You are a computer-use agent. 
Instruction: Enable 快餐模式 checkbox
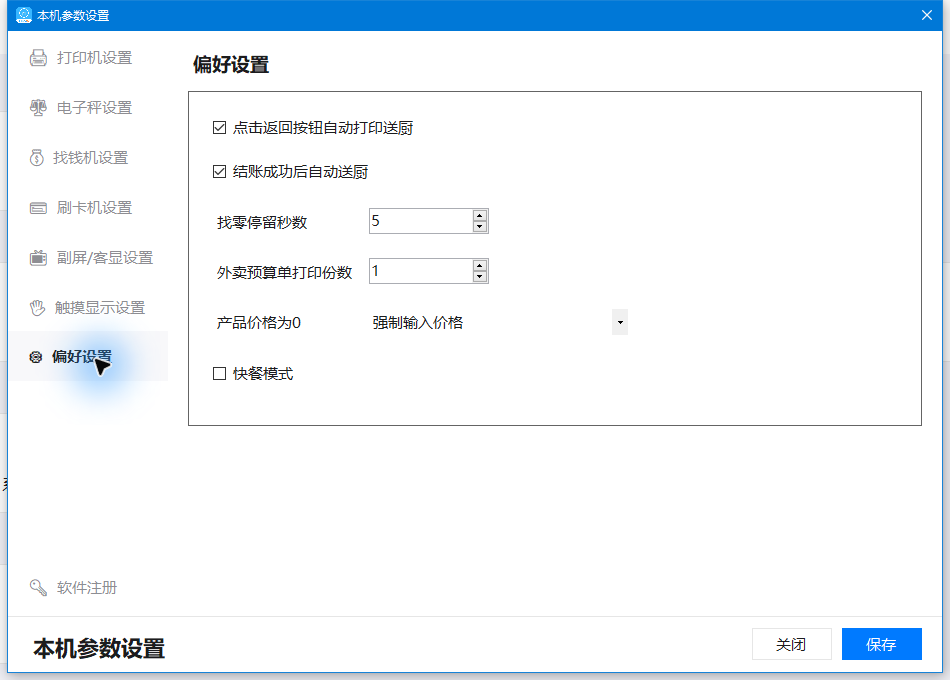[x=219, y=374]
